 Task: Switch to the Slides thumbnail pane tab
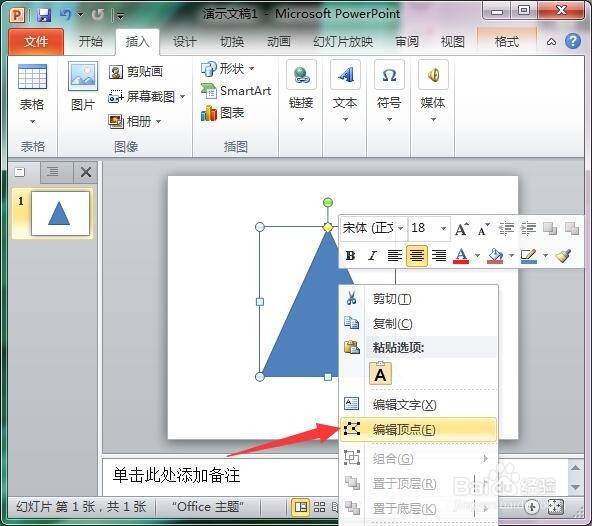20,172
